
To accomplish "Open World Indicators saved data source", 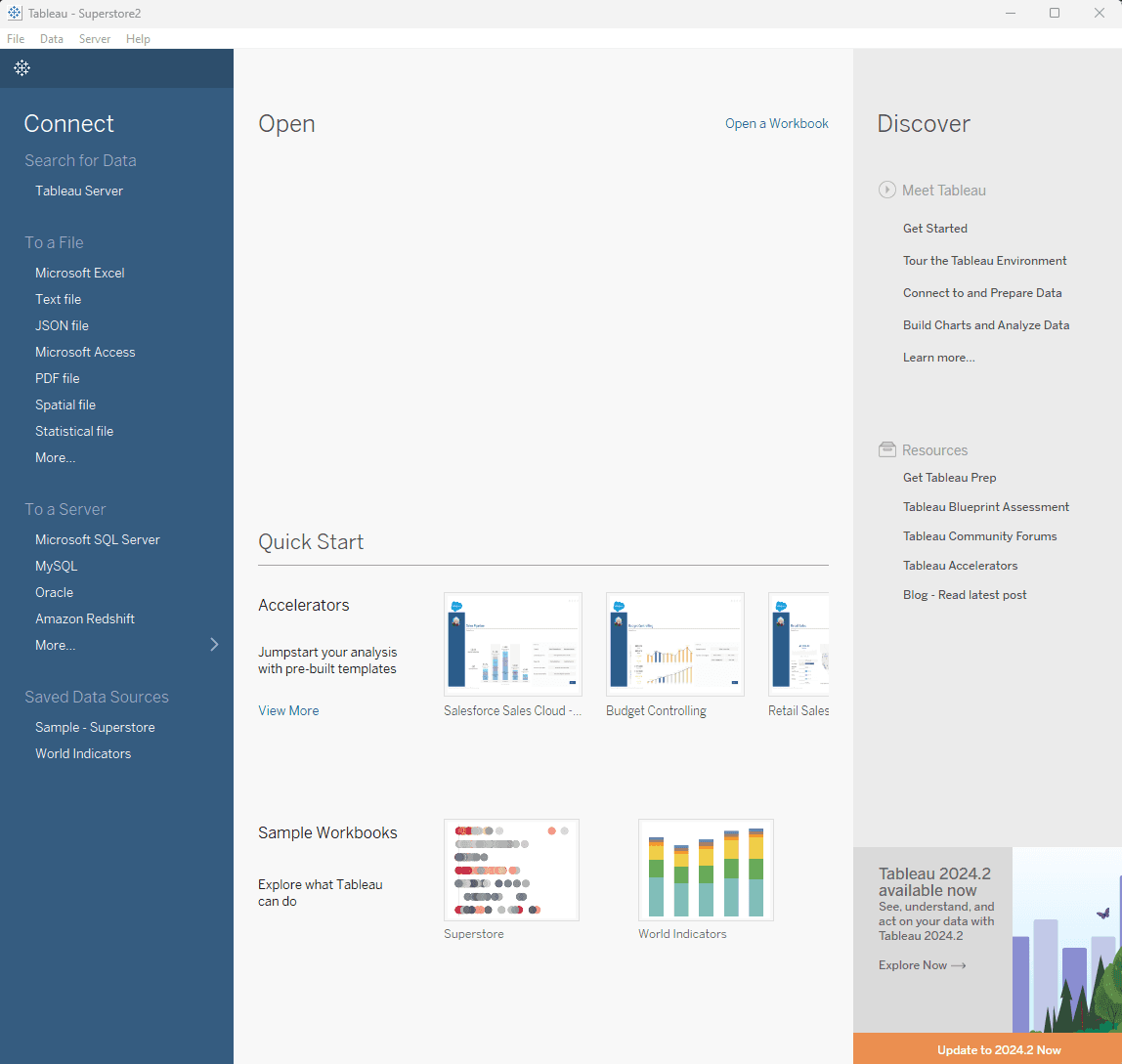I will coord(83,753).
